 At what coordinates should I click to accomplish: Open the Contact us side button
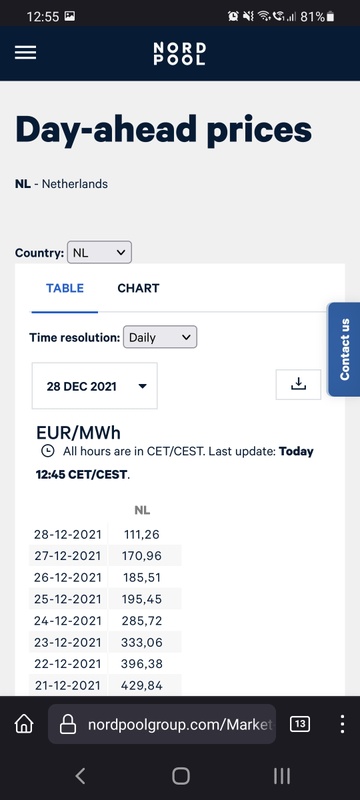(344, 349)
